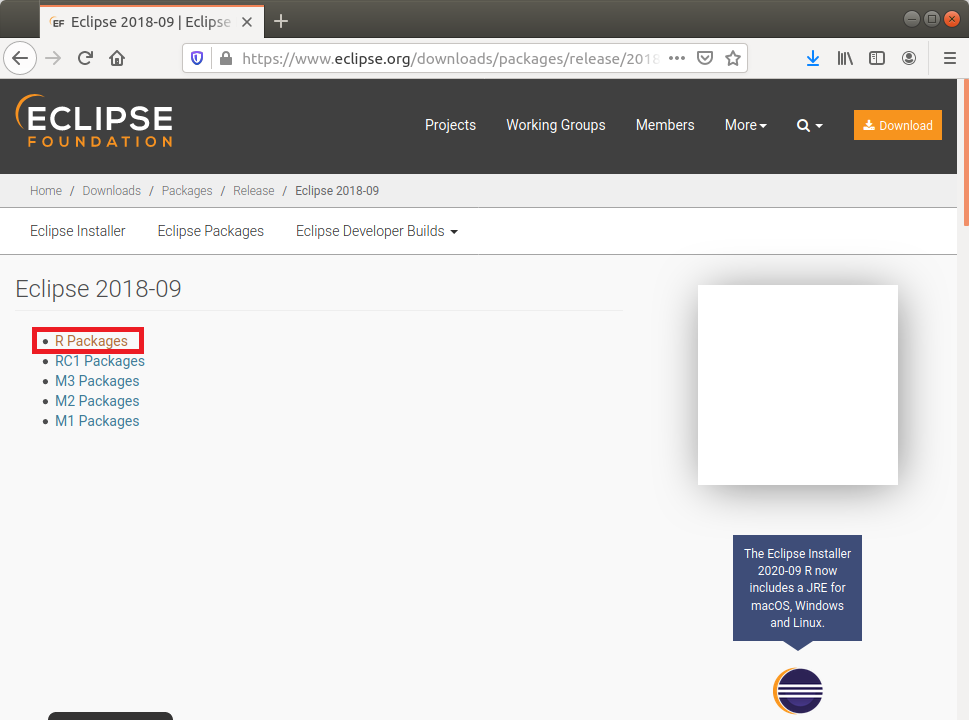Image resolution: width=969 pixels, height=720 pixels.
Task: Bookmark this page with the star
Action: [x=733, y=58]
